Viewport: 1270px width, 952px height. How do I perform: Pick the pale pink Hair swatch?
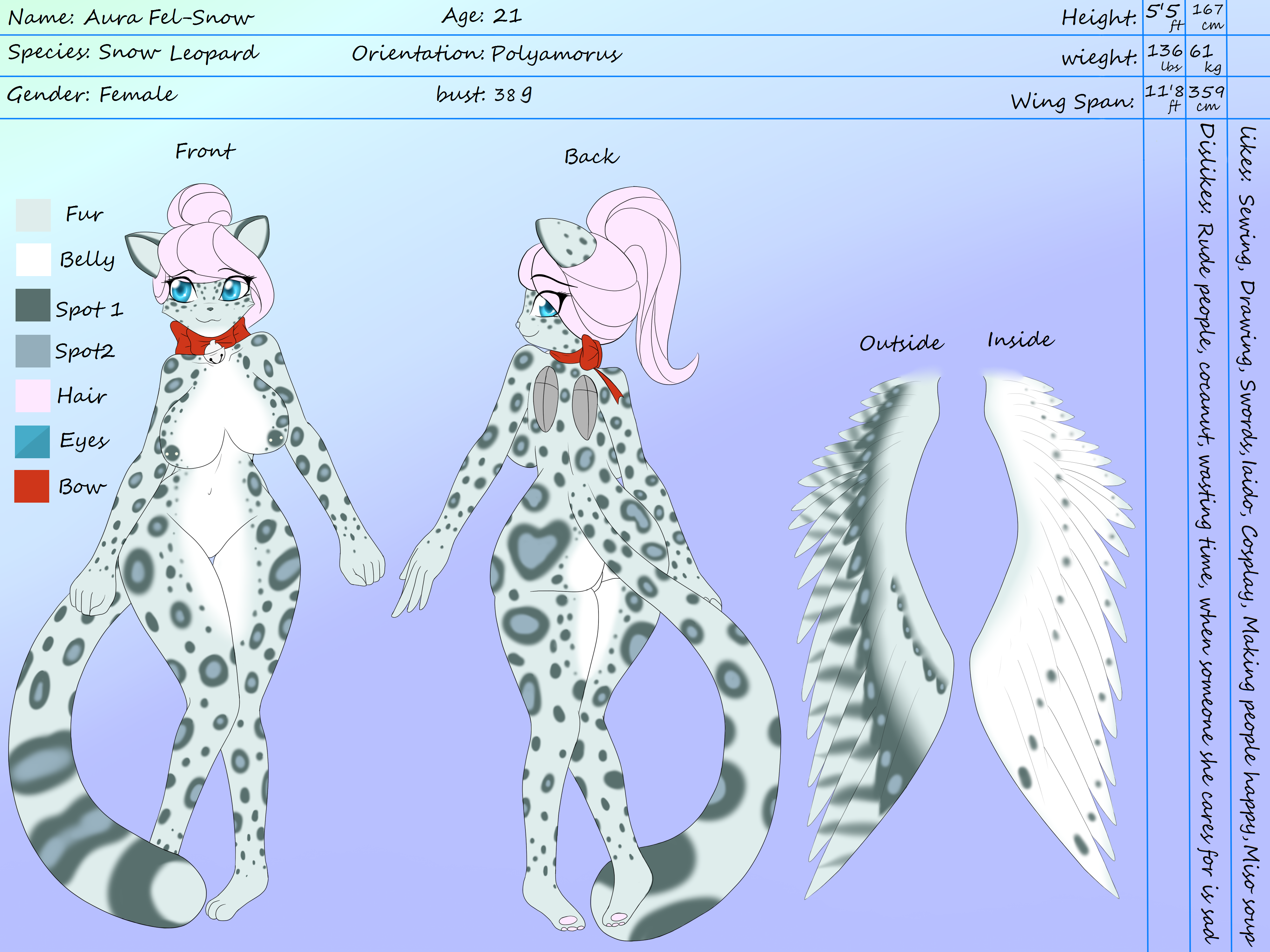coord(33,395)
